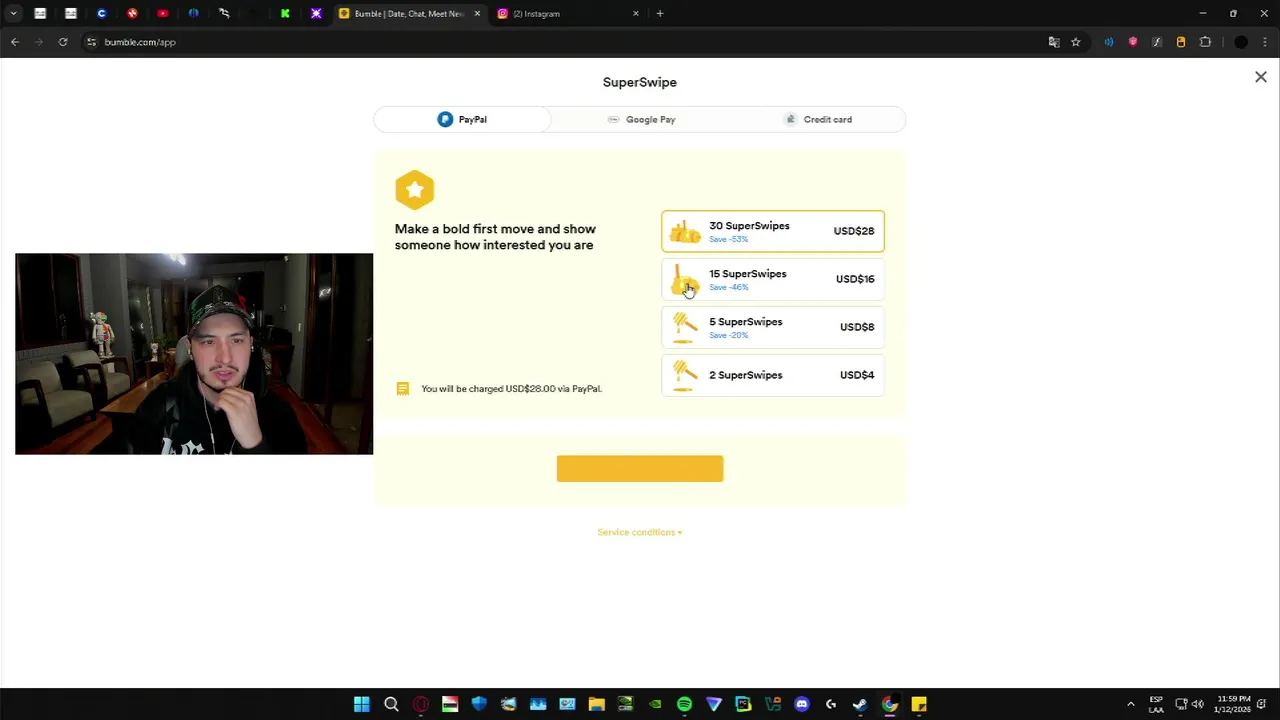Click the USD$8 price label

857,327
